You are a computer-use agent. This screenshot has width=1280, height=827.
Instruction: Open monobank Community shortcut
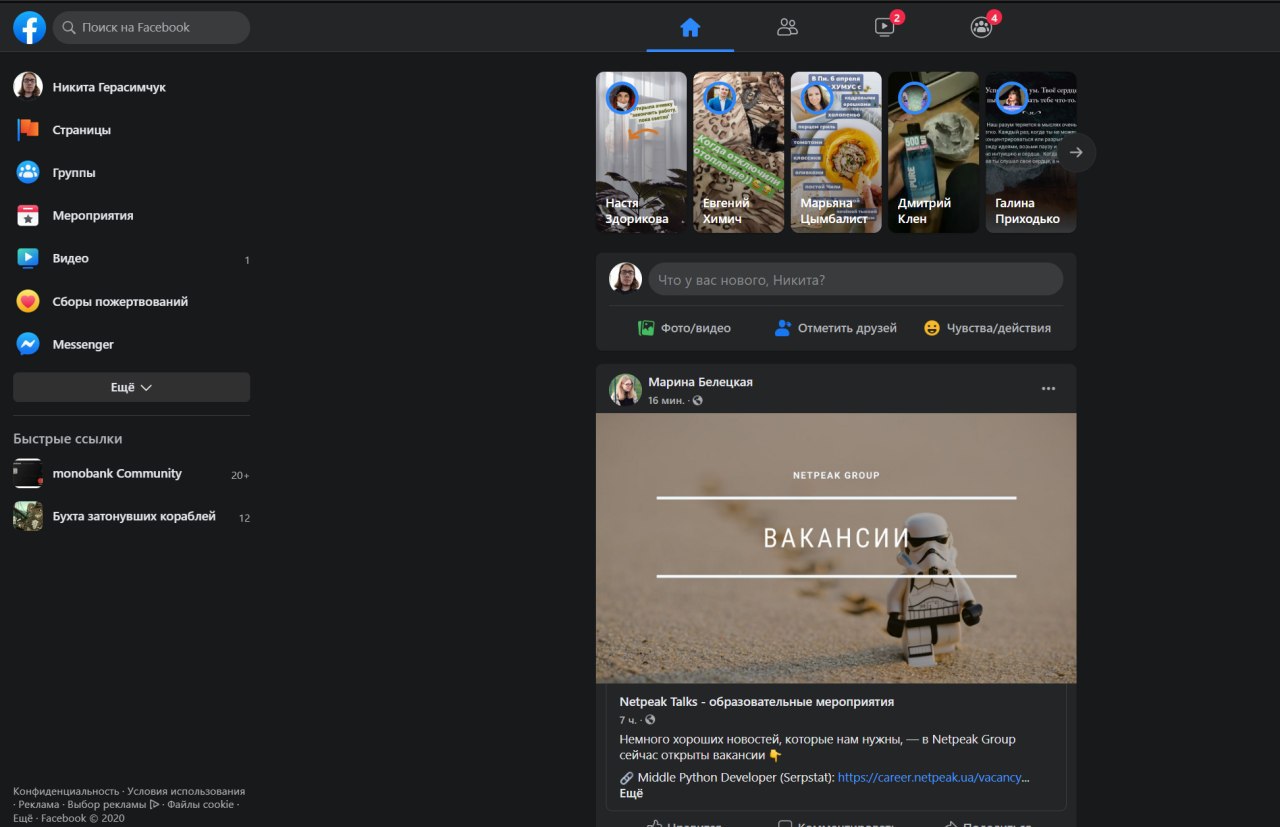[x=131, y=474]
